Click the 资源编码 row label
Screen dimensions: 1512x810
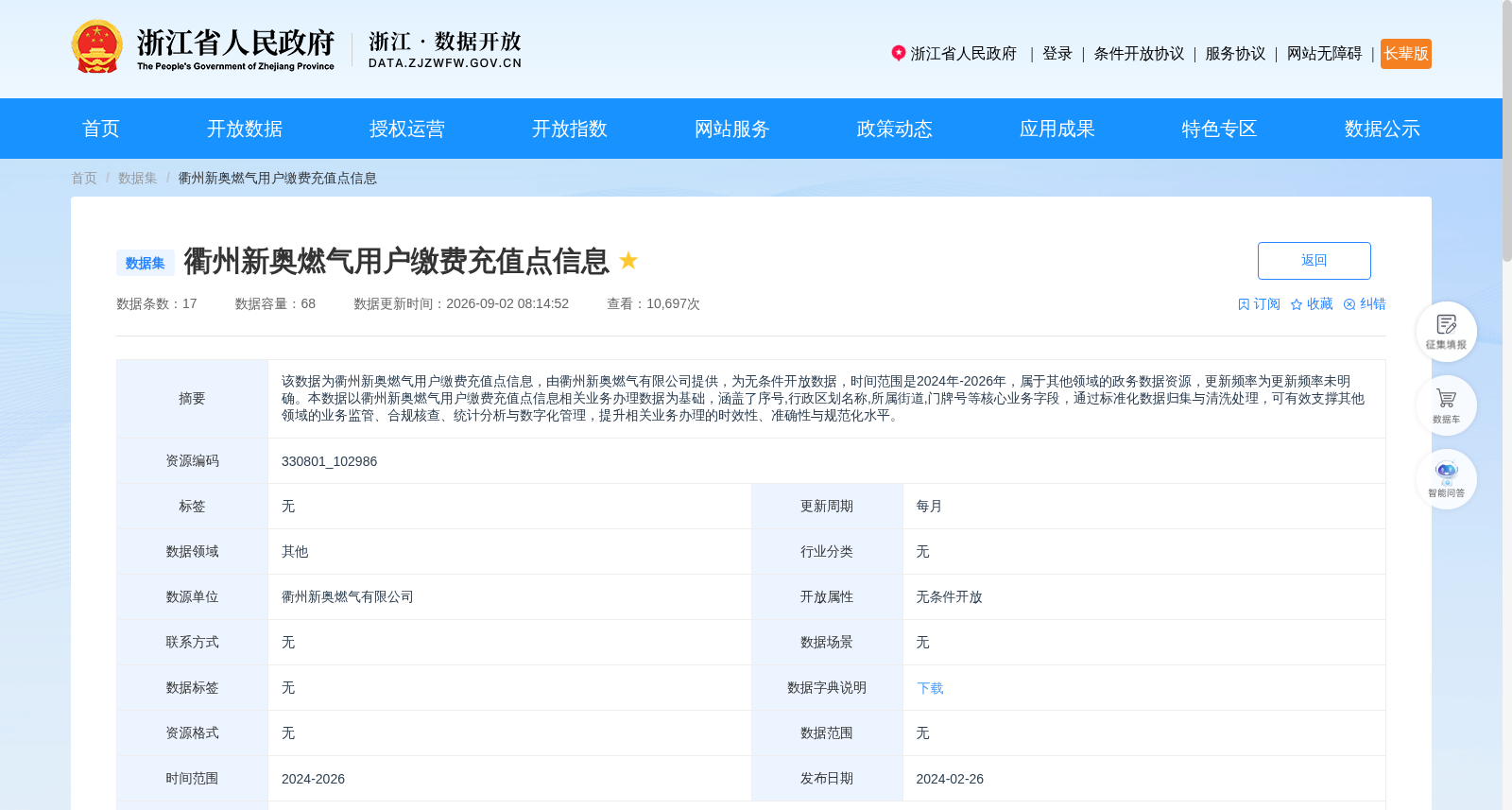pos(192,461)
